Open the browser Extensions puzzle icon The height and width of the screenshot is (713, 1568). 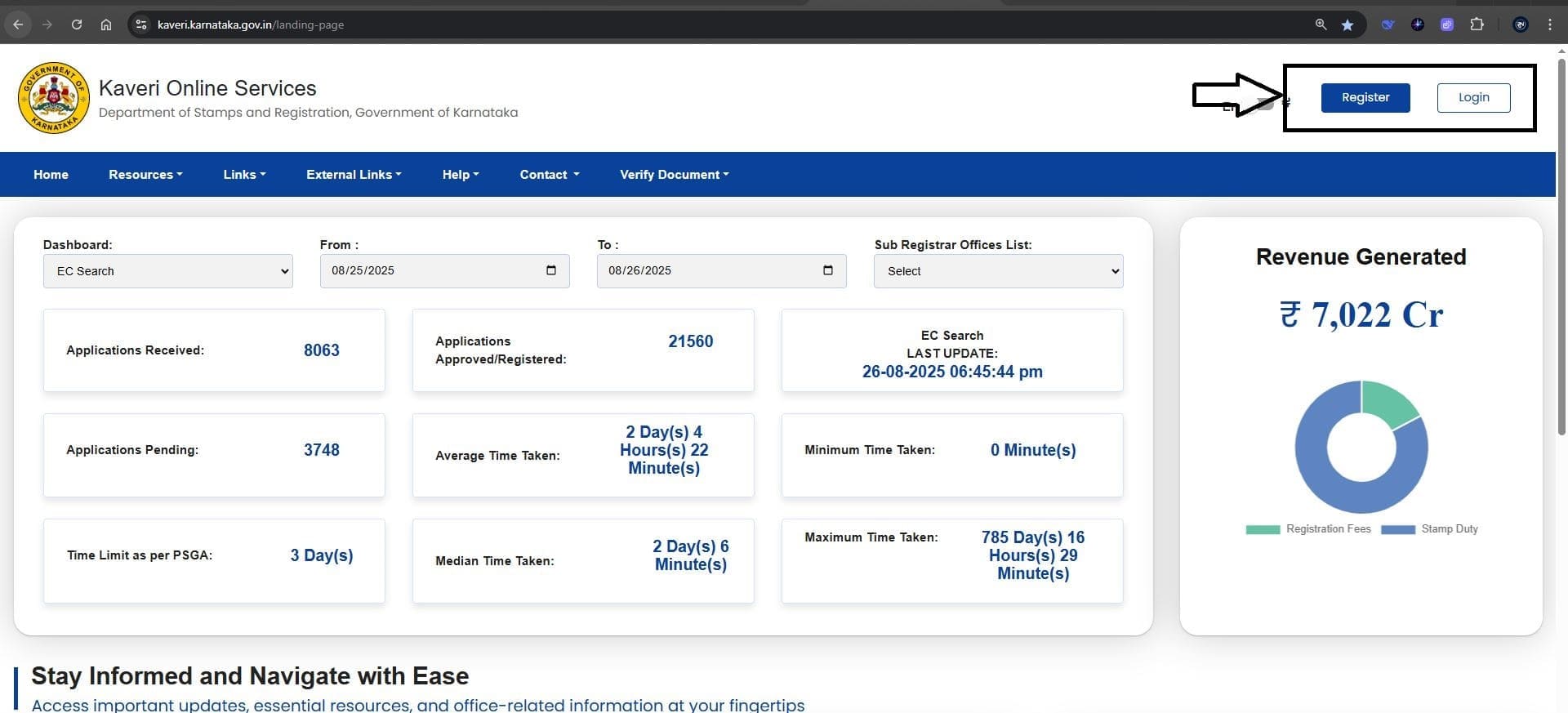[x=1477, y=25]
